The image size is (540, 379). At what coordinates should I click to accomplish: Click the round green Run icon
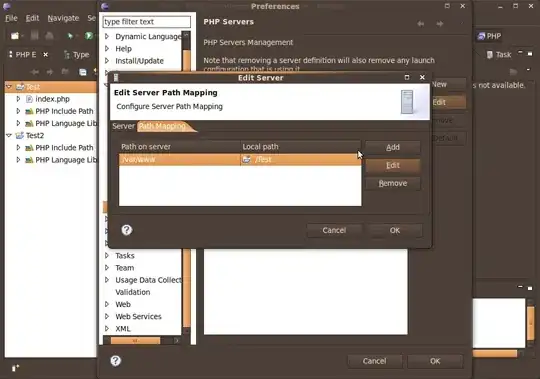point(89,35)
